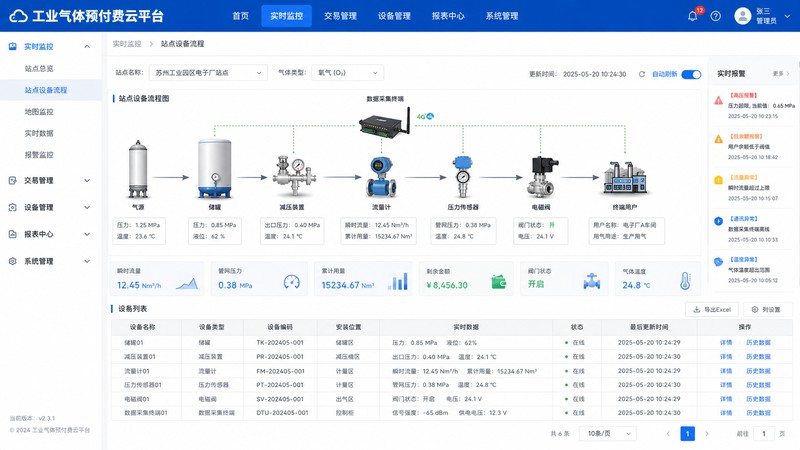The image size is (800, 450).
Task: Expand the system management sidebar group
Action: coord(87,261)
